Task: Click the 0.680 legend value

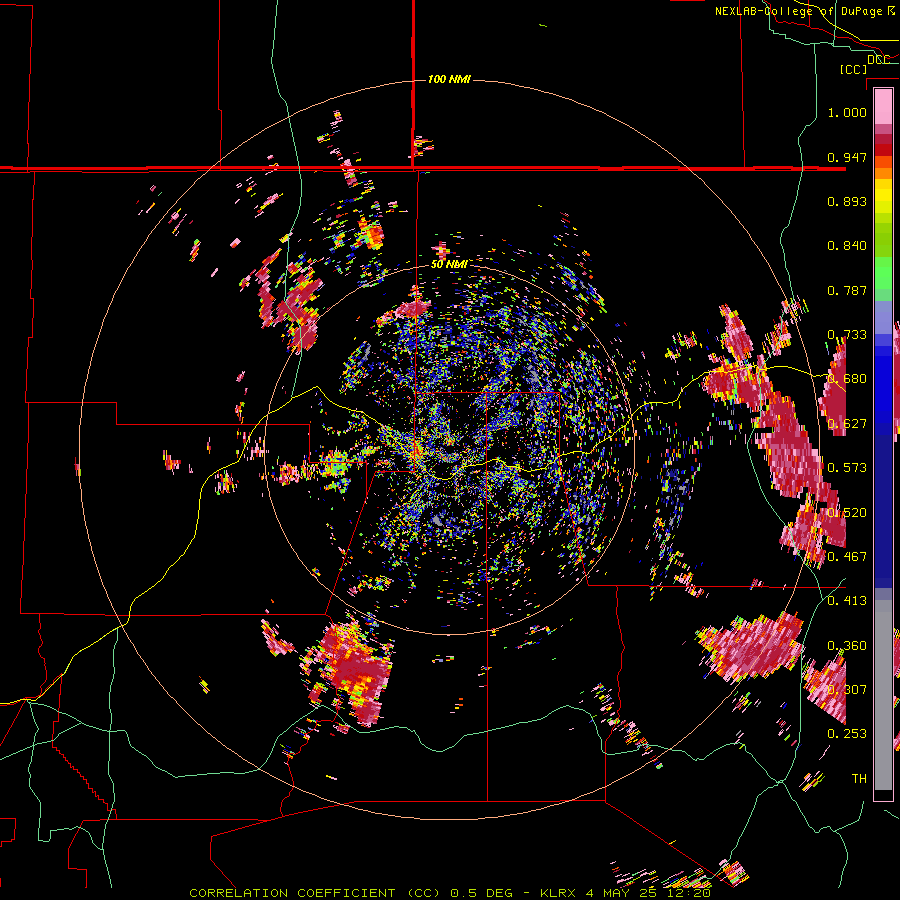Action: pyautogui.click(x=847, y=379)
